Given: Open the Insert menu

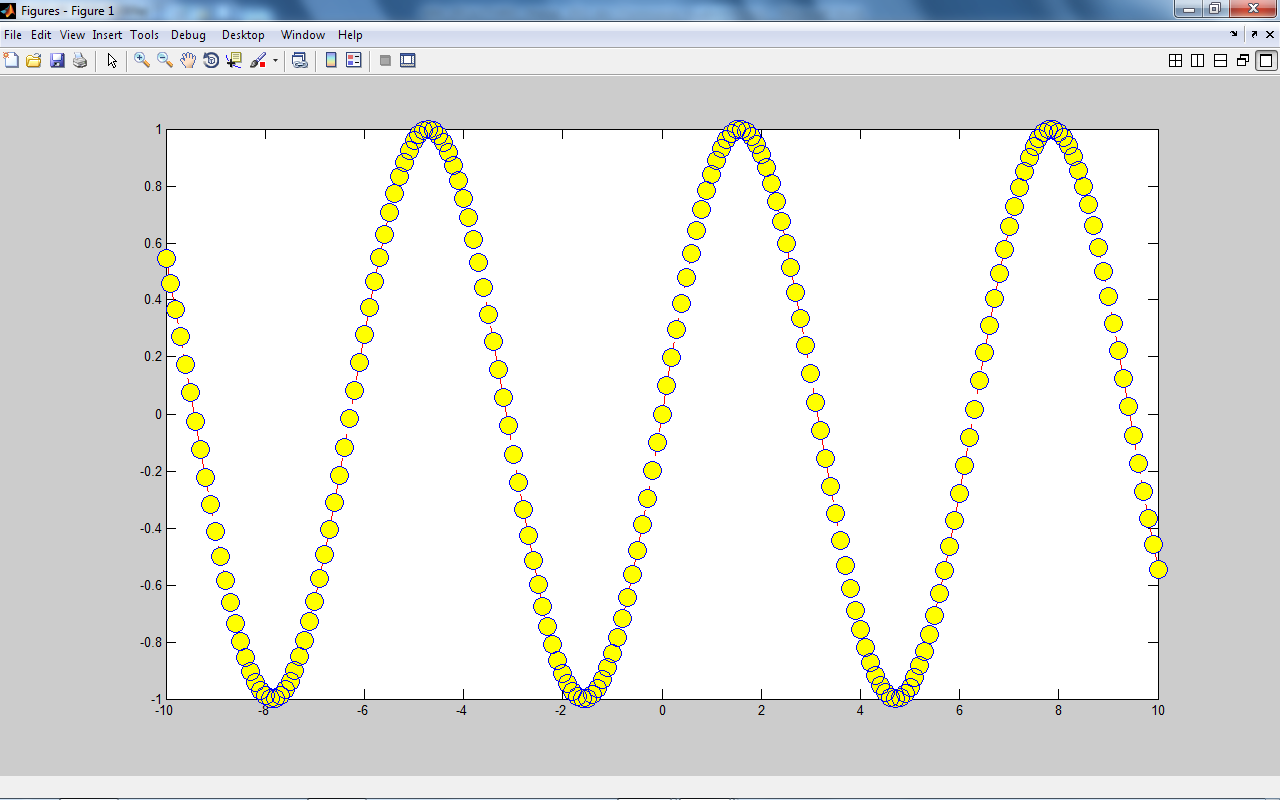Looking at the screenshot, I should [107, 35].
